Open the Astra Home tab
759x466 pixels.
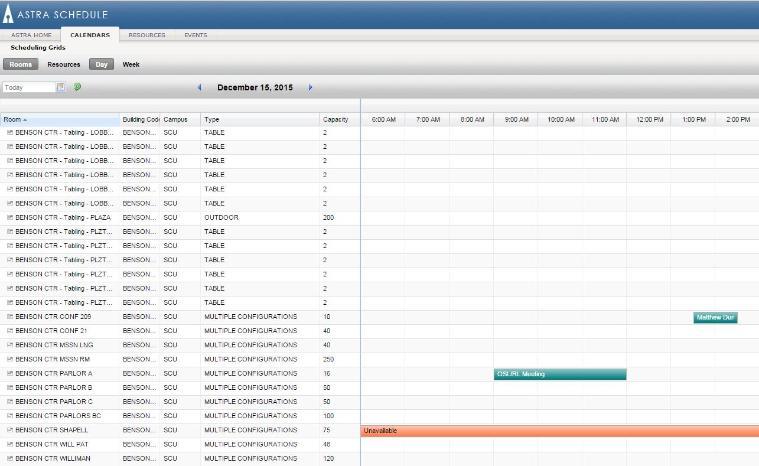(x=30, y=35)
